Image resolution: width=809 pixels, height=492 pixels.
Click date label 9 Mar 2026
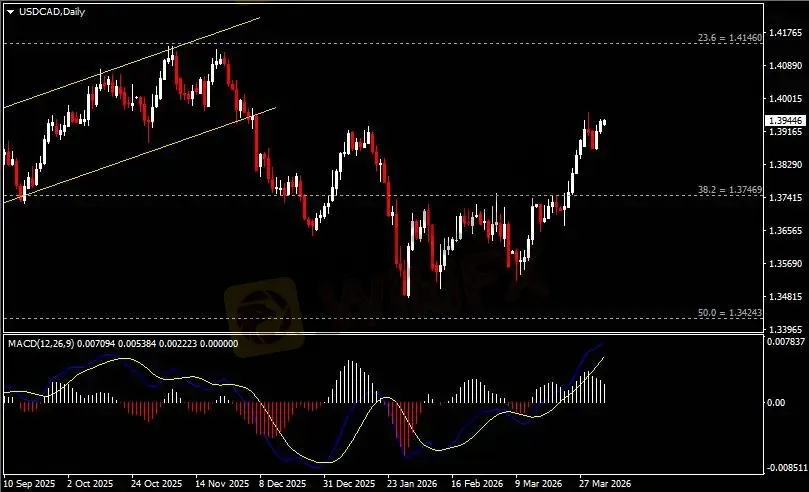[539, 484]
